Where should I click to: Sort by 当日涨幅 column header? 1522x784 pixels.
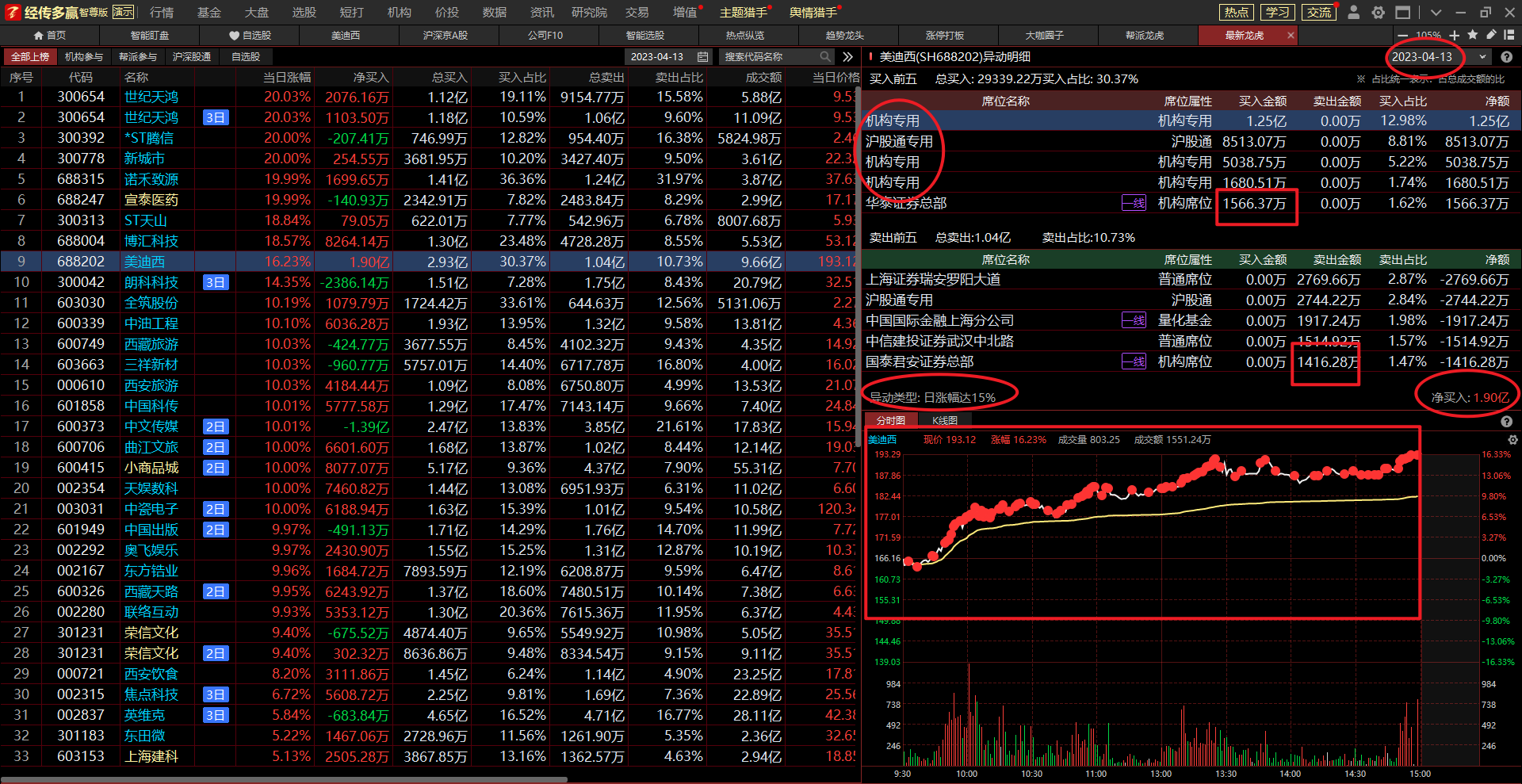(287, 77)
